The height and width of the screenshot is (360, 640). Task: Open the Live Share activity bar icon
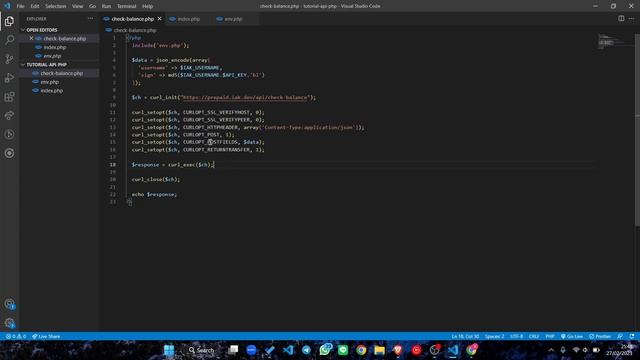pos(9,116)
